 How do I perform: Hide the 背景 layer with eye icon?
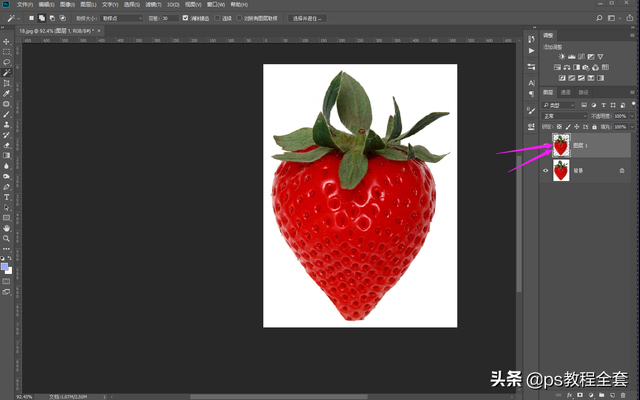545,171
